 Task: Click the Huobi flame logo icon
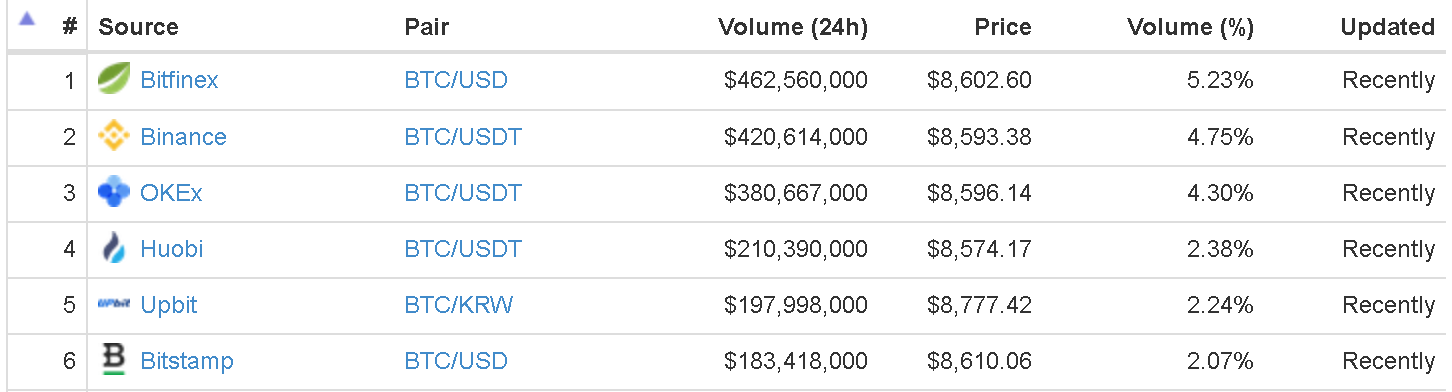[x=114, y=248]
